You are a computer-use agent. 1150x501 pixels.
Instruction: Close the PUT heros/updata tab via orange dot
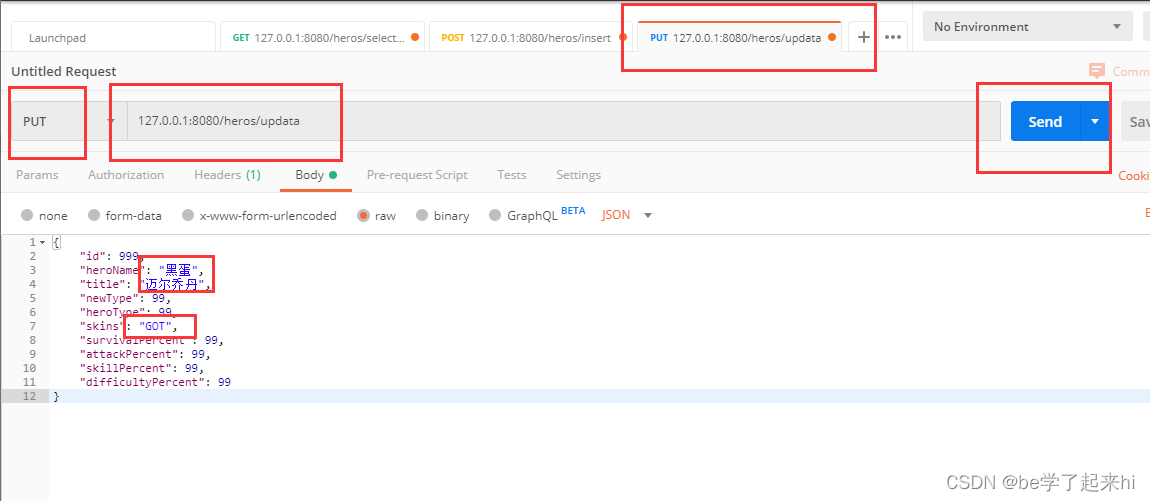pyautogui.click(x=832, y=37)
